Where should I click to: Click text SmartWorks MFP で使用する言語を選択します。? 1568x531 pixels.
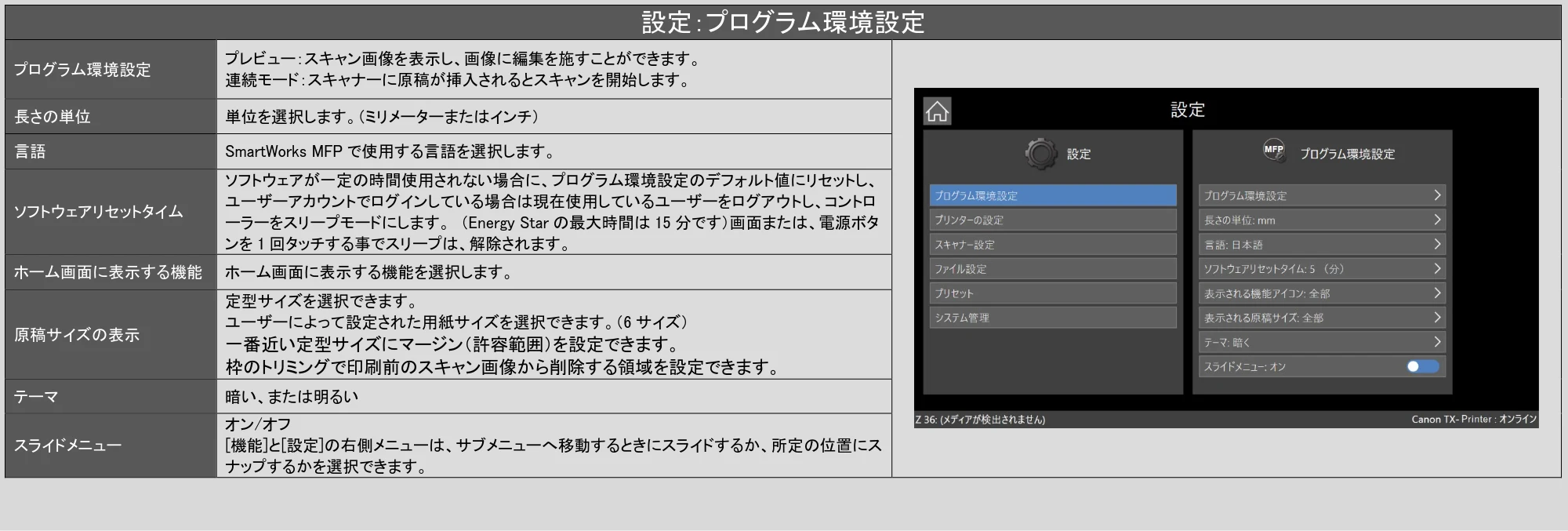point(390,151)
